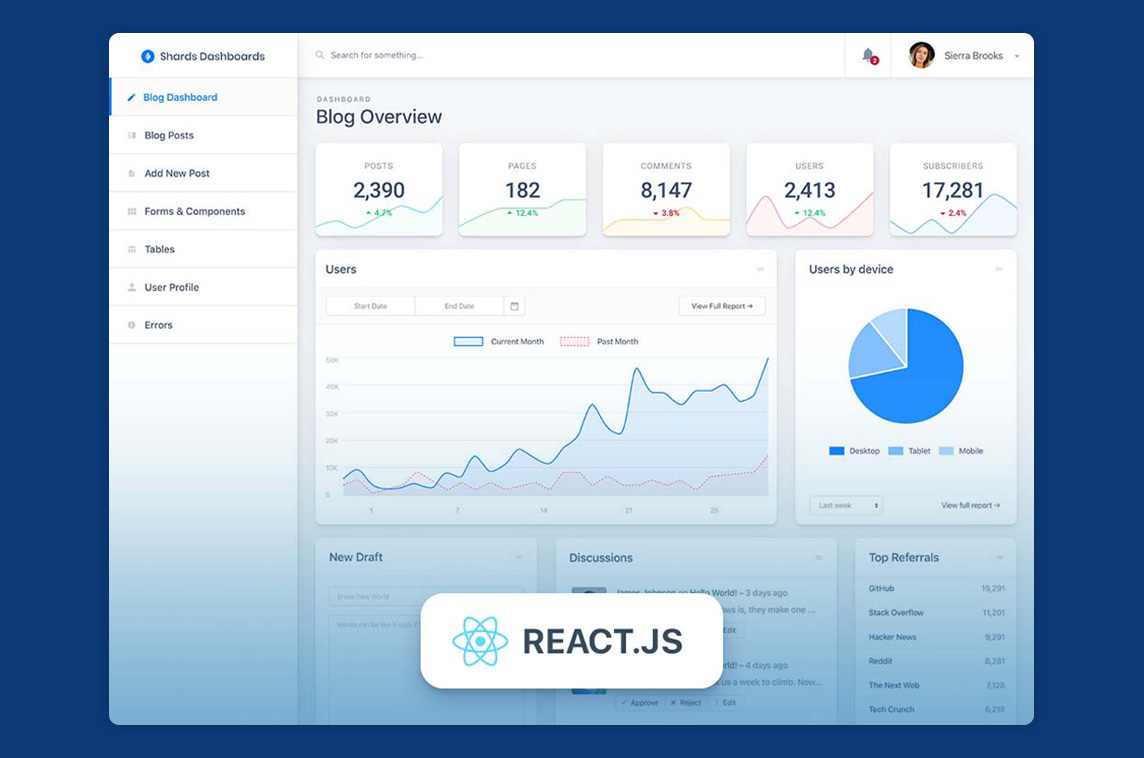This screenshot has height=758, width=1144.
Task: Go to the Errors page
Action: 204,325
